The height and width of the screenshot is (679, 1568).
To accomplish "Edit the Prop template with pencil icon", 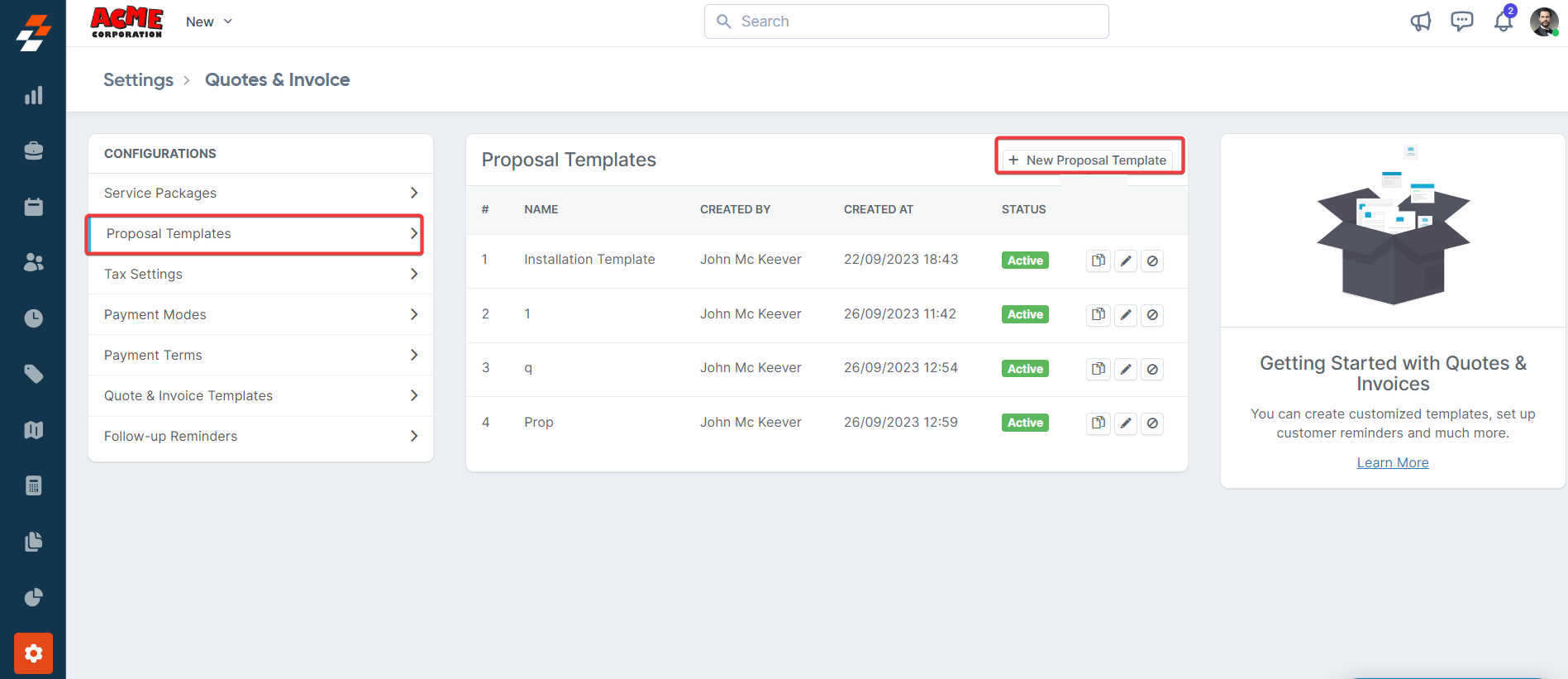I will point(1125,423).
